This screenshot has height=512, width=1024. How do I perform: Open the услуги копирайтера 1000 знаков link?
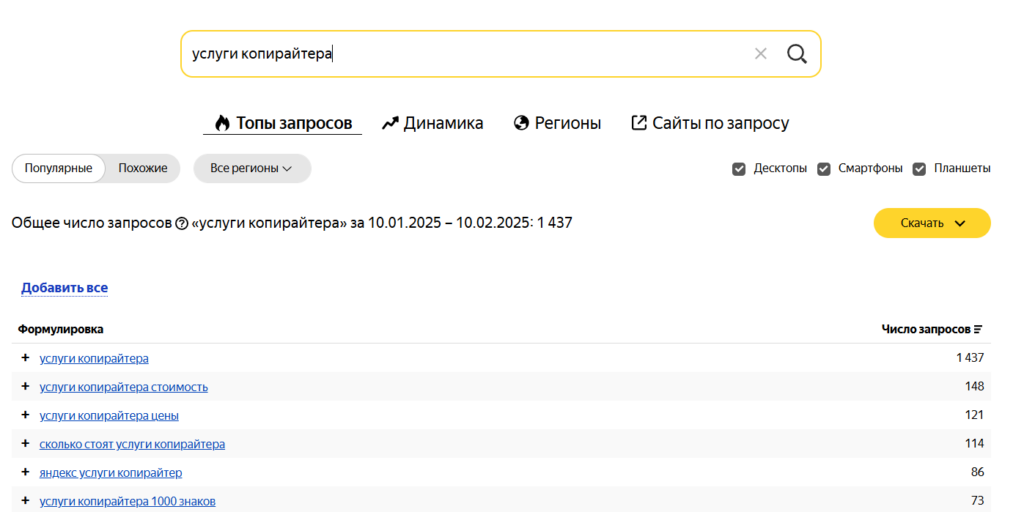[x=127, y=501]
